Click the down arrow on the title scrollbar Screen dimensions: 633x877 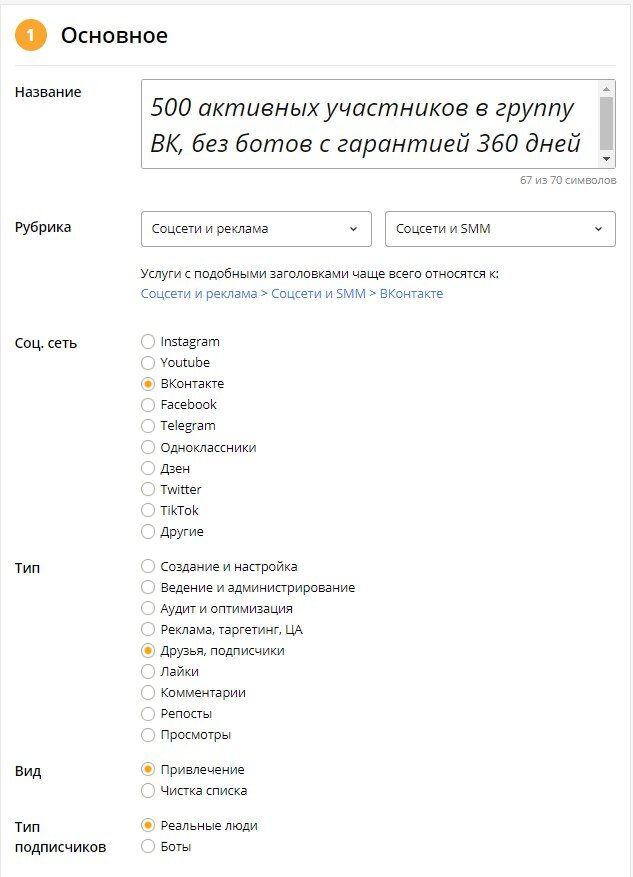click(608, 158)
